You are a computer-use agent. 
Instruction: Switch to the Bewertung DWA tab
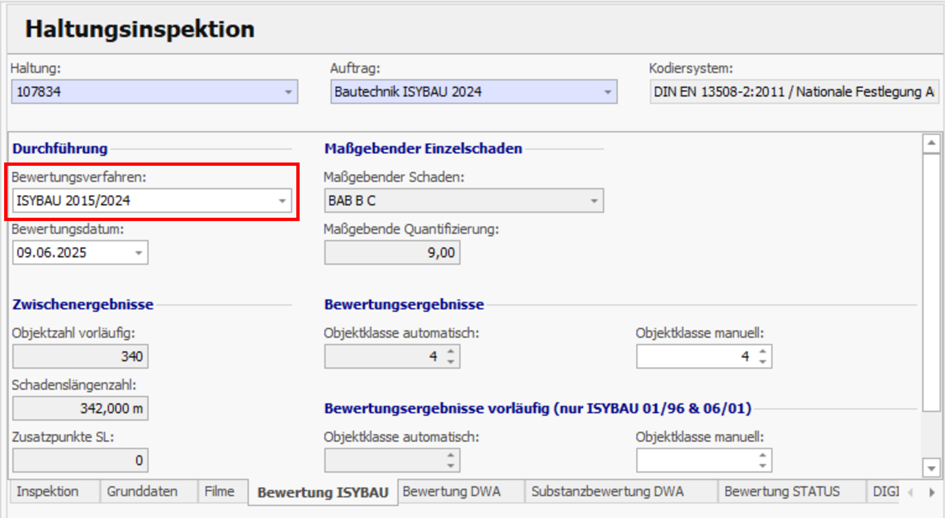point(450,491)
